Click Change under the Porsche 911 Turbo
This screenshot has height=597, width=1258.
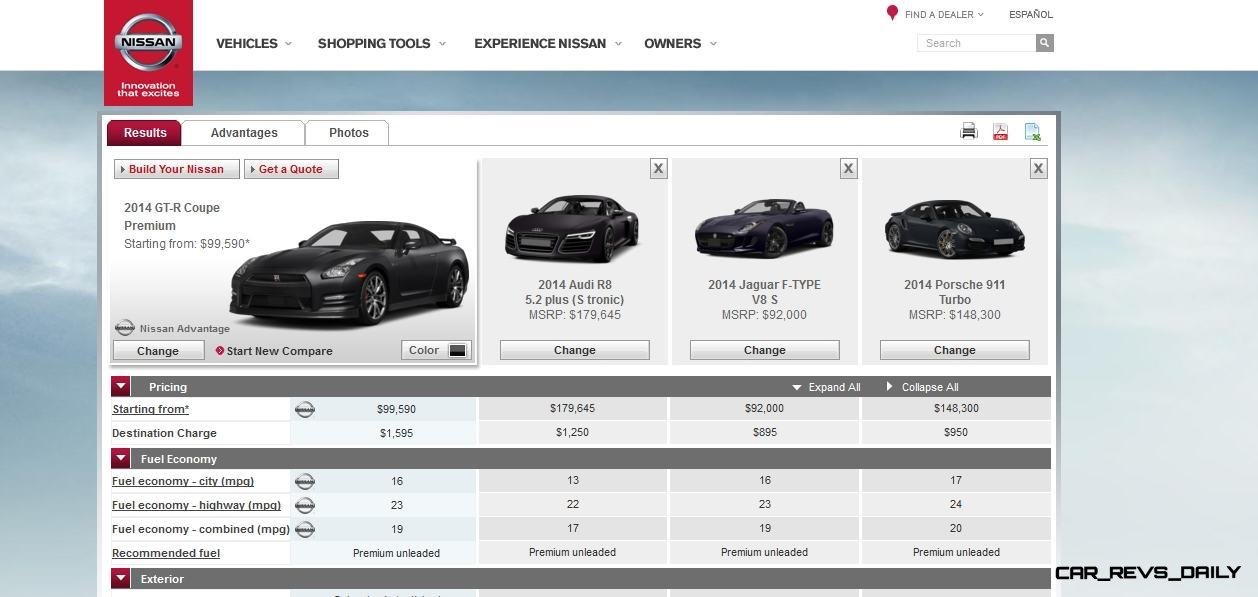955,350
